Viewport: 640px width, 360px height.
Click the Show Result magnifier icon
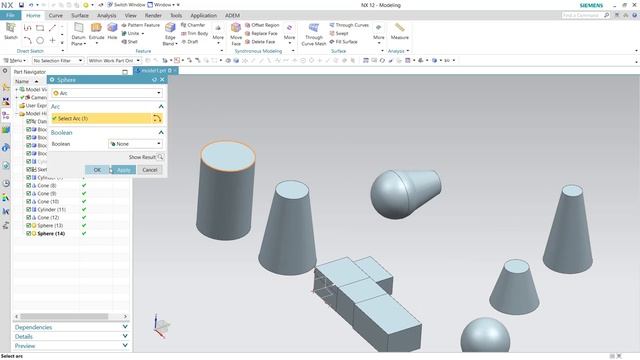pos(160,157)
